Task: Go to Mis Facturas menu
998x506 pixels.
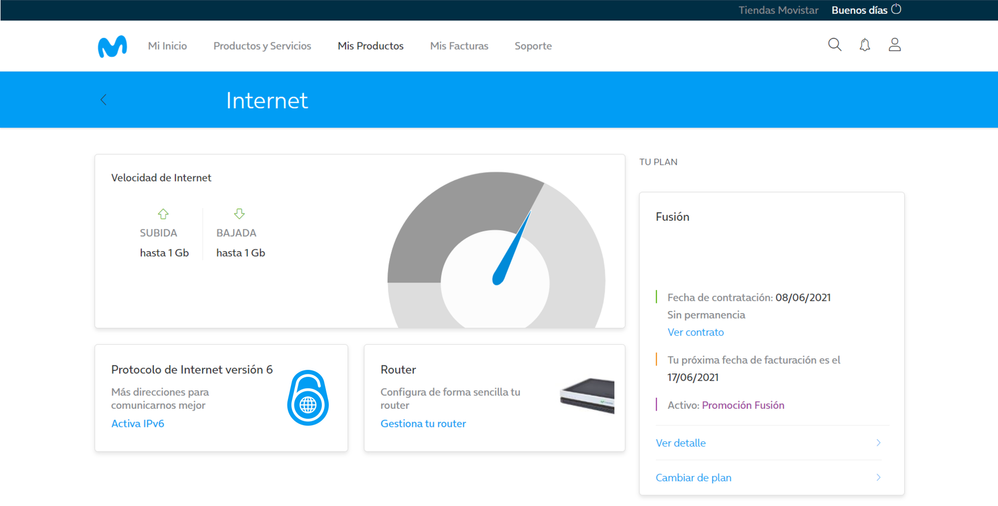Action: tap(459, 46)
